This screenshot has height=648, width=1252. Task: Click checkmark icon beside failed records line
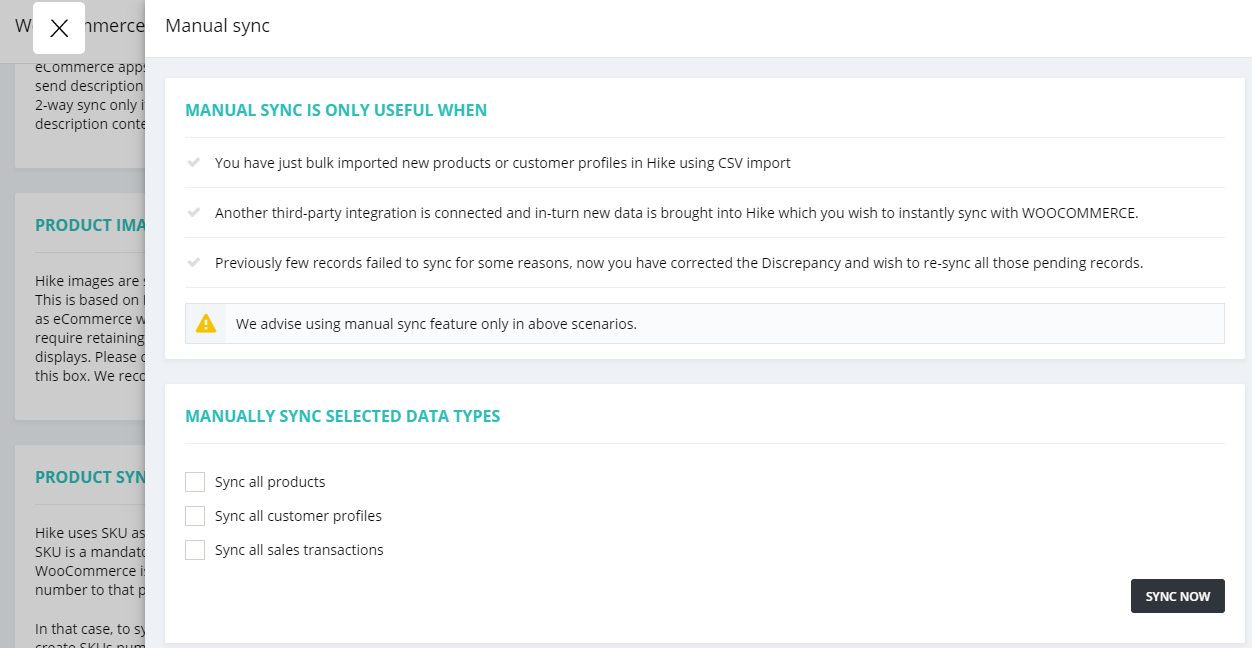(194, 262)
